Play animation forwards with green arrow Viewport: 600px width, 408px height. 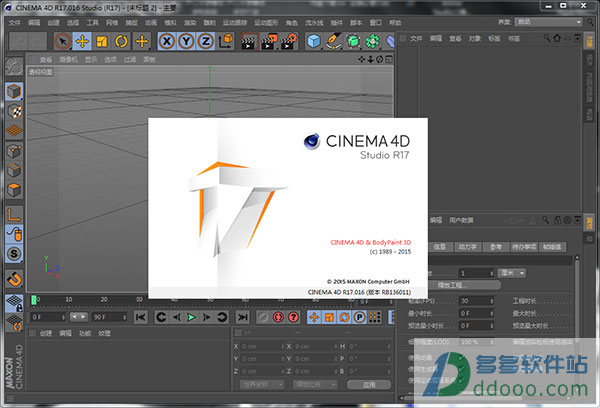point(191,317)
